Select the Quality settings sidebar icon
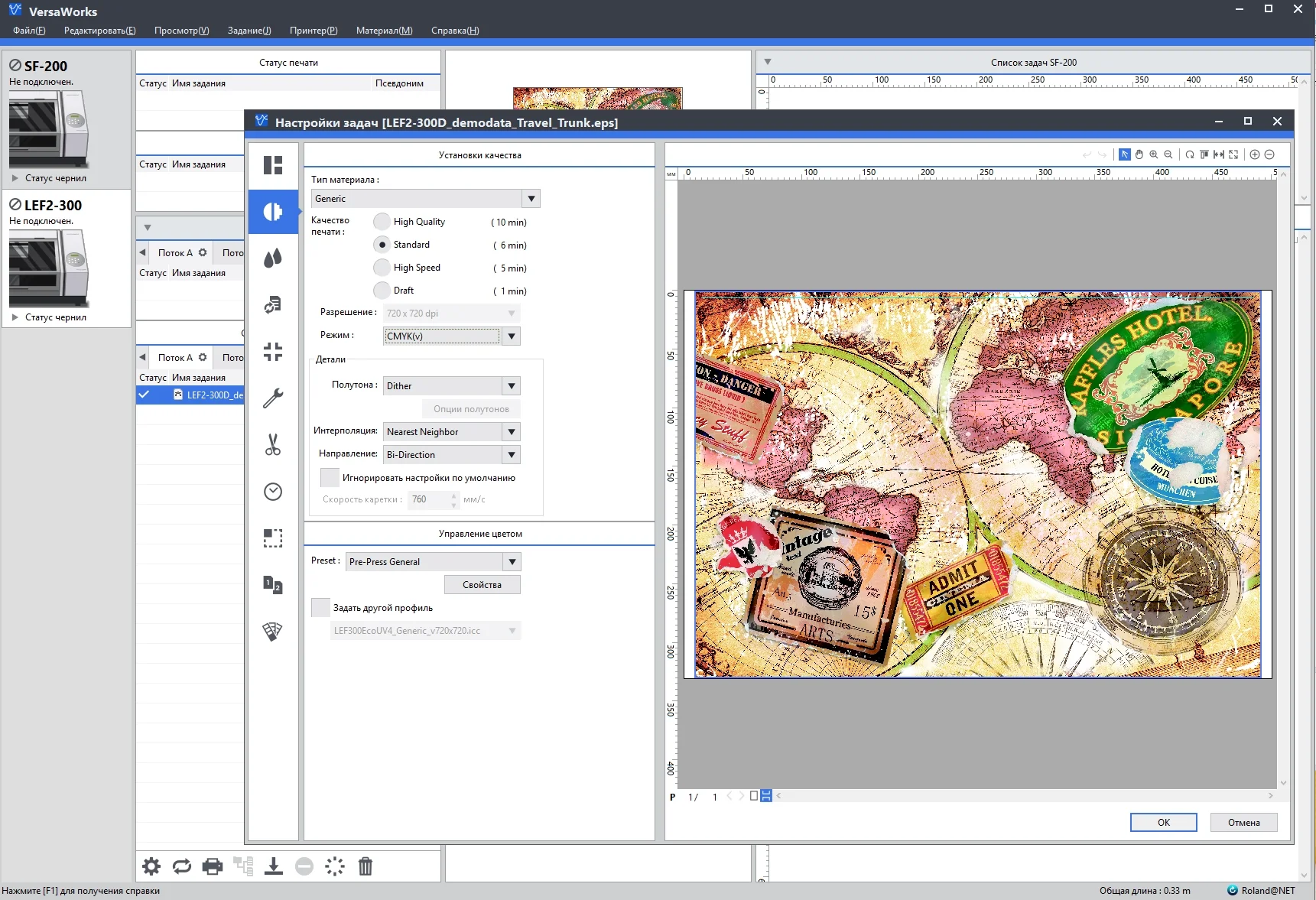The height and width of the screenshot is (900, 1316). [x=273, y=212]
